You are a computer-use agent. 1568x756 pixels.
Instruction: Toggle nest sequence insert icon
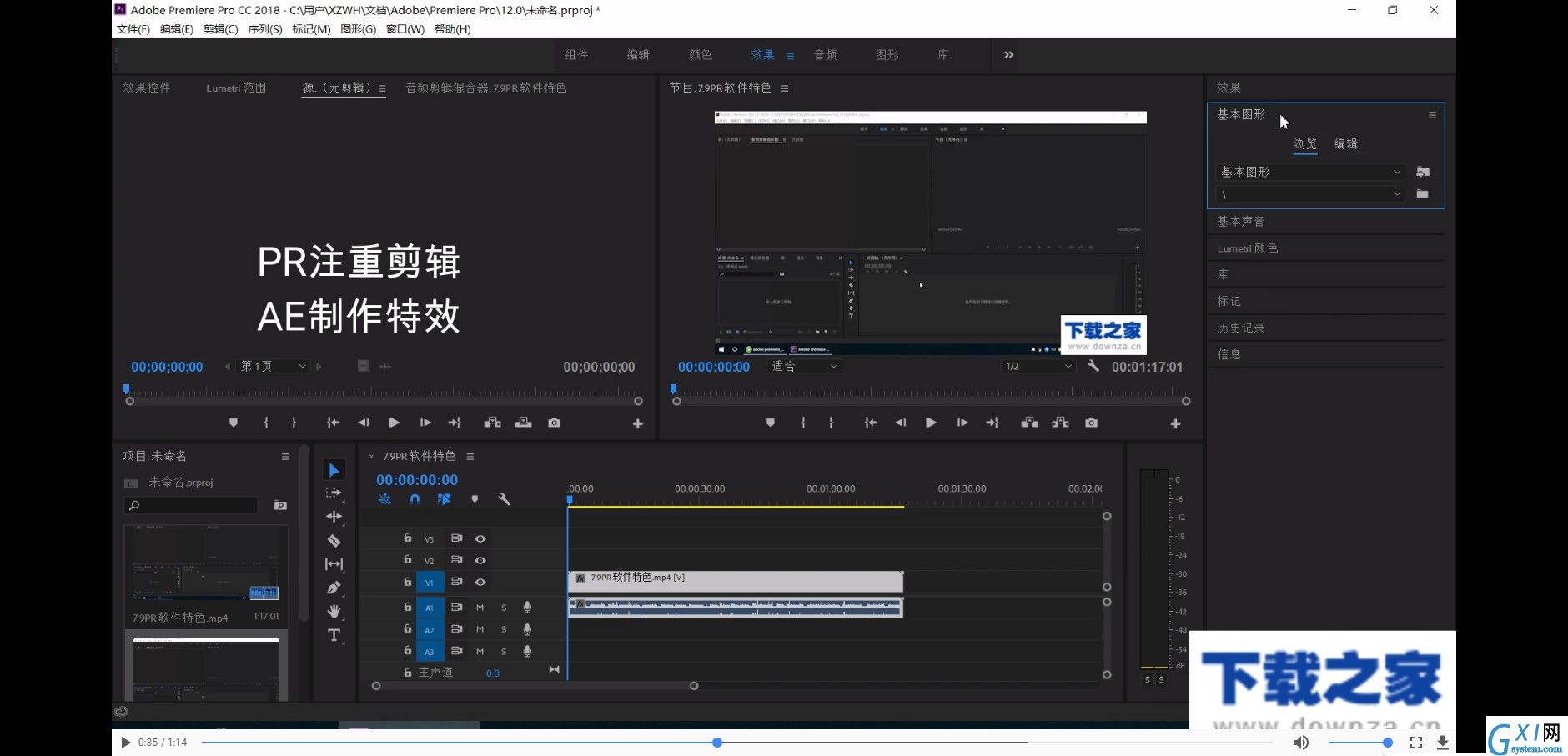pos(384,499)
